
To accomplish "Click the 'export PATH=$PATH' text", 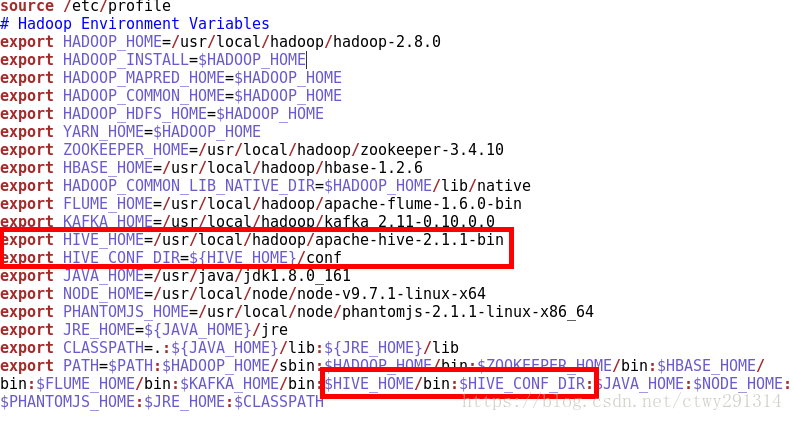I will pyautogui.click(x=77, y=366).
